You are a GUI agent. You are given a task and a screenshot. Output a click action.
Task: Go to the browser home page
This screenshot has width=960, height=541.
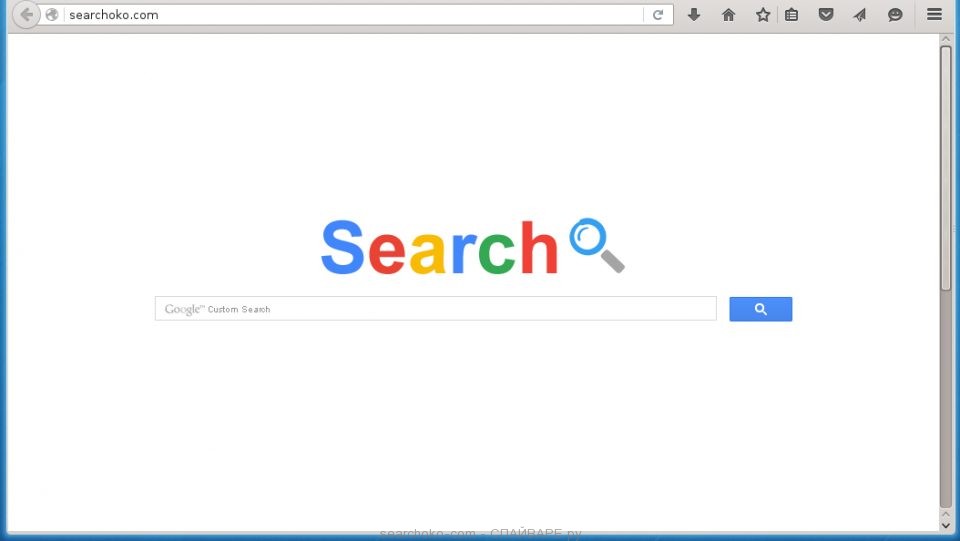click(729, 15)
